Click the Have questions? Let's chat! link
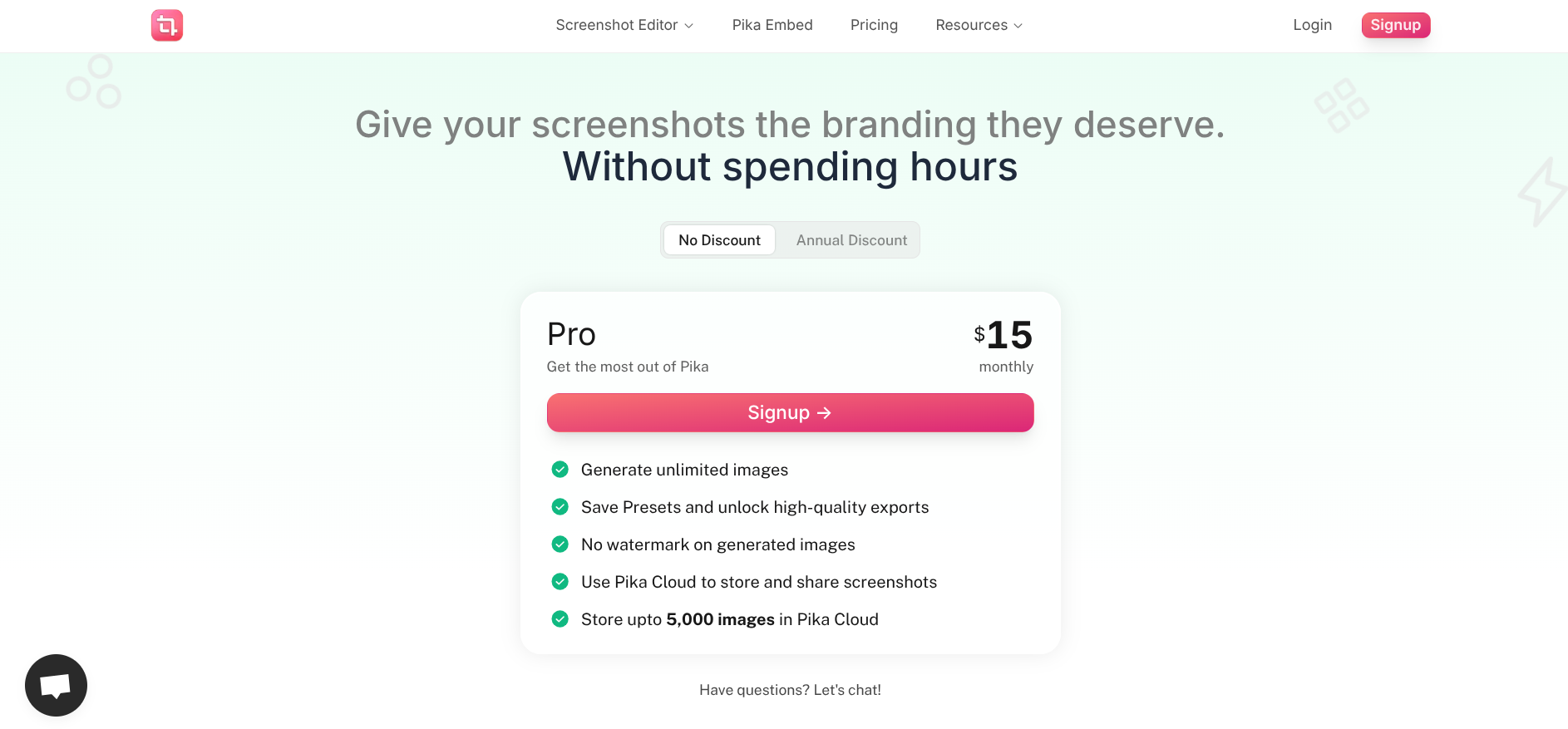This screenshot has height=729, width=1568. (x=790, y=690)
